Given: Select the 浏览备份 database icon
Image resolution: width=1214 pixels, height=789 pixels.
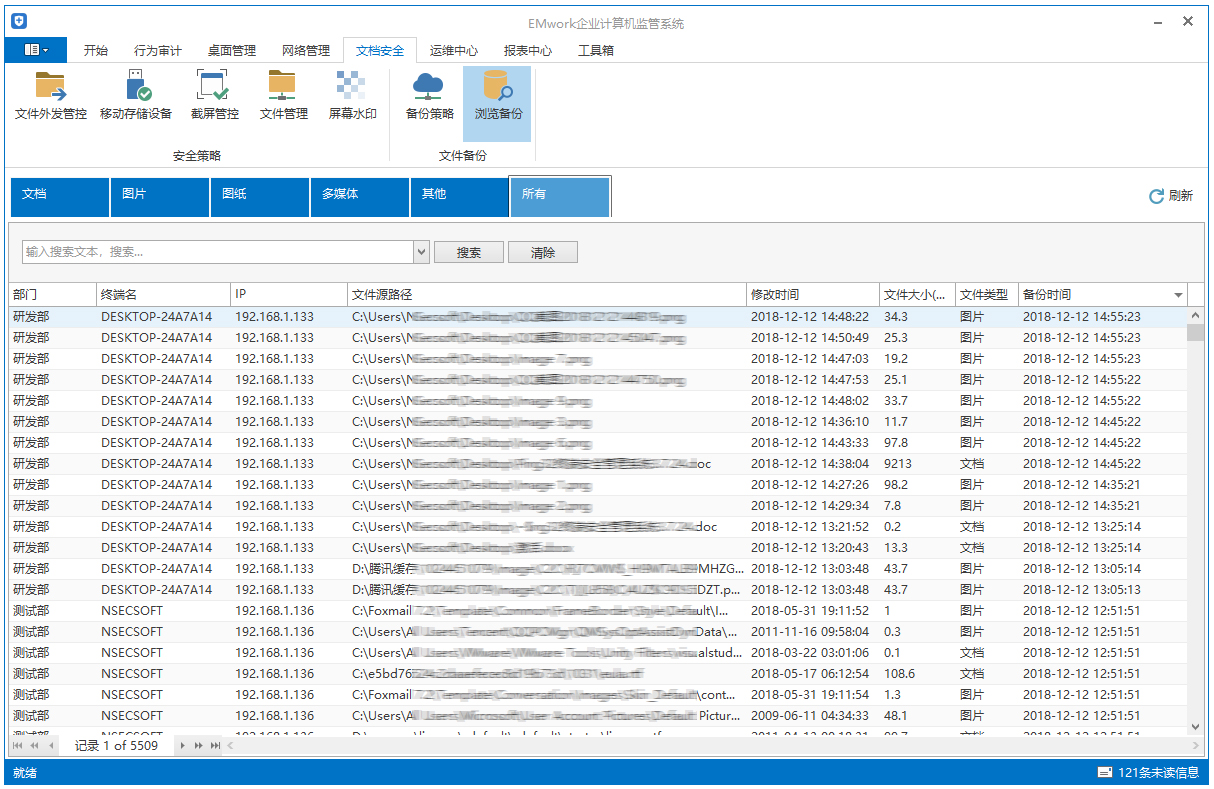Looking at the screenshot, I should pos(497,87).
